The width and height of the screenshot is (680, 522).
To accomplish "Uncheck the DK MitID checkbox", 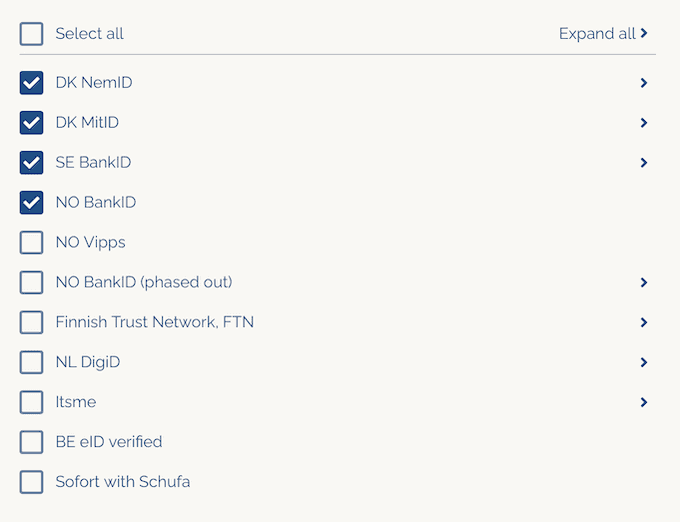I will click(32, 123).
